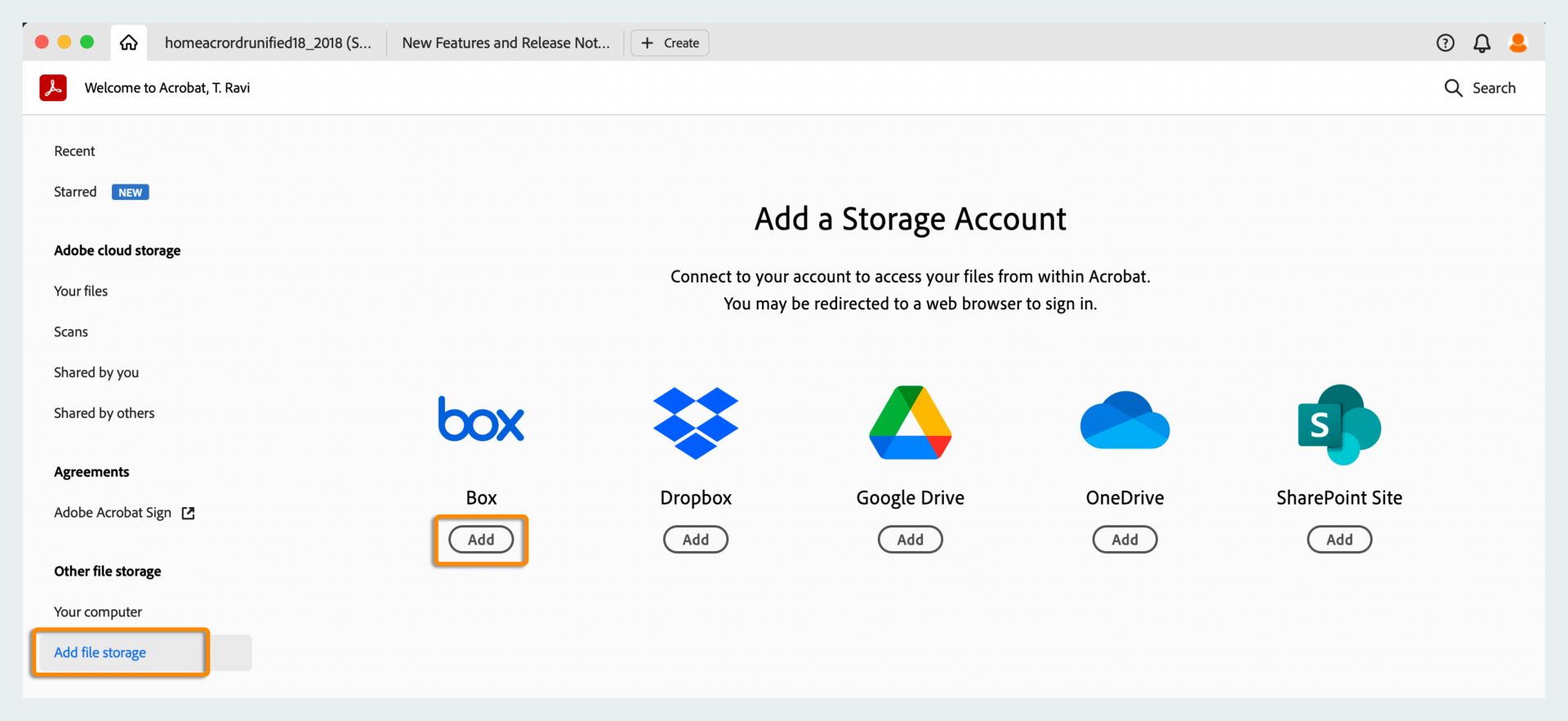Click the Home icon tab
This screenshot has height=721, width=1568.
point(128,42)
